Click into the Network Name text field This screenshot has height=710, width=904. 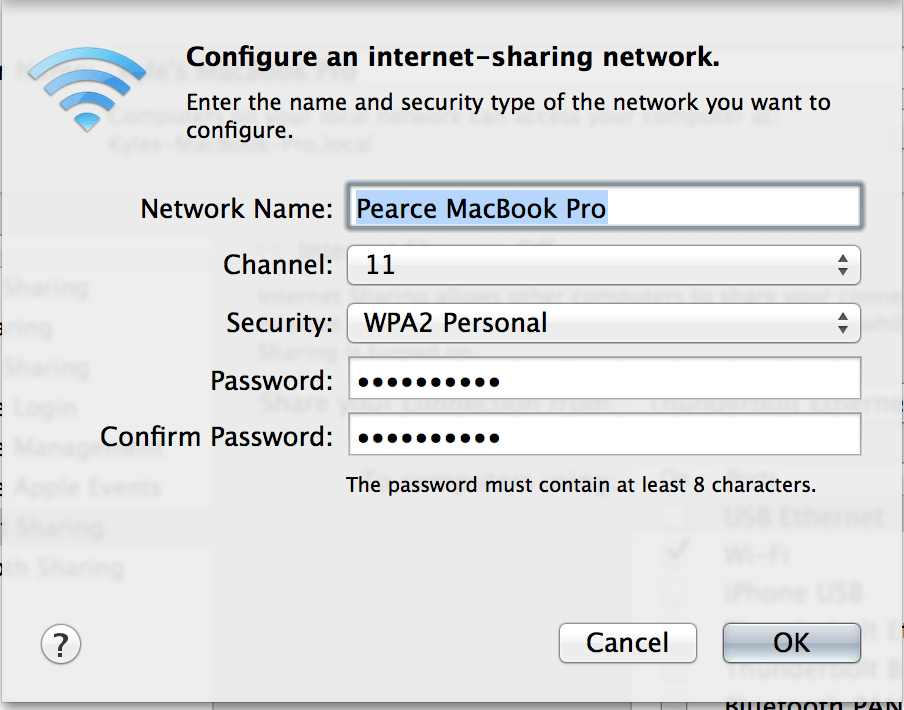(605, 207)
